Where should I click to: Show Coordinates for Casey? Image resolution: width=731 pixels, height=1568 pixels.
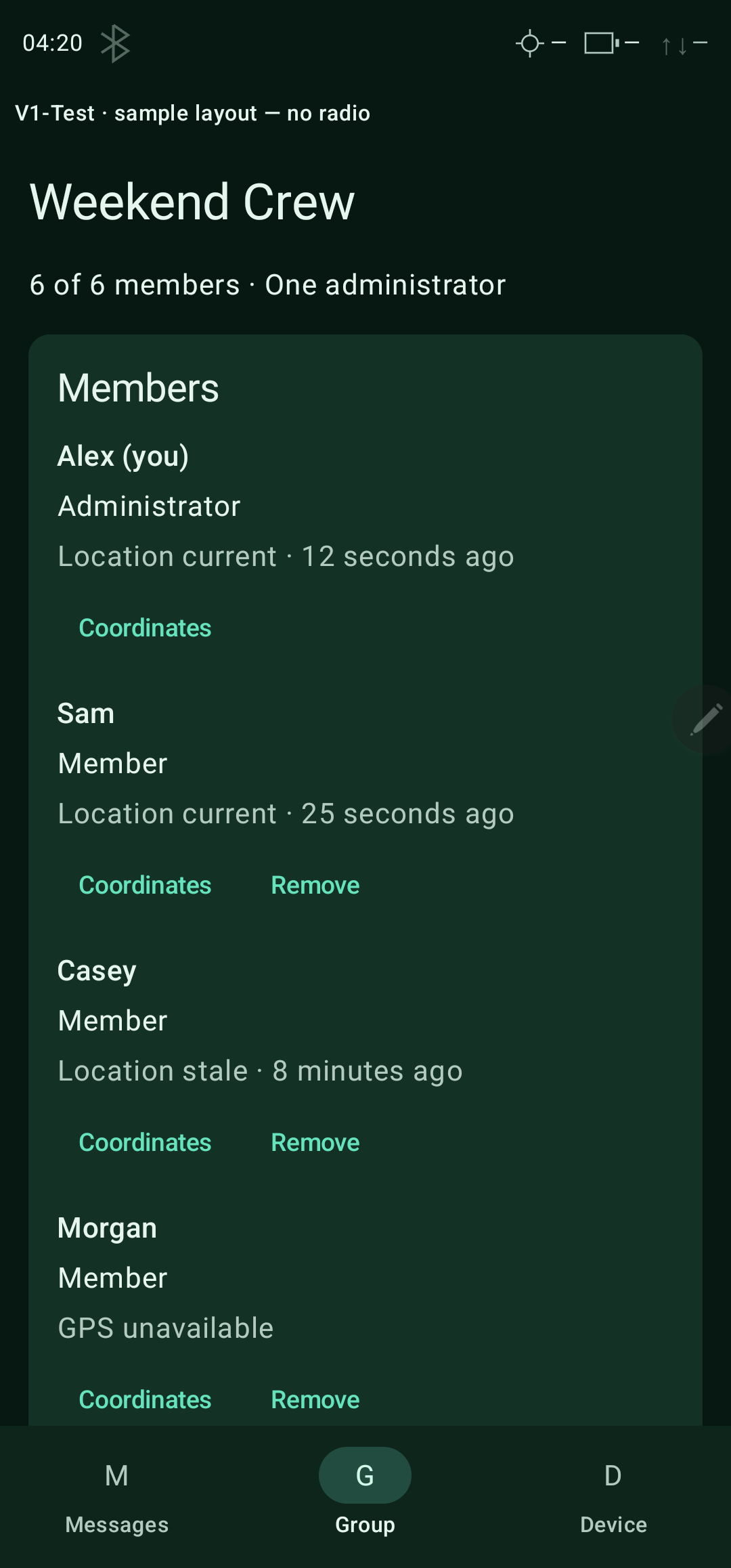click(x=145, y=1143)
